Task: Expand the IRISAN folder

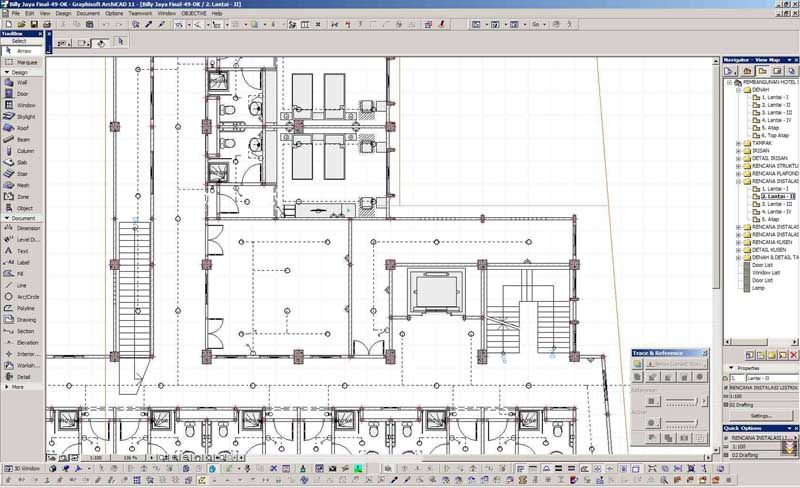Action: tap(738, 151)
